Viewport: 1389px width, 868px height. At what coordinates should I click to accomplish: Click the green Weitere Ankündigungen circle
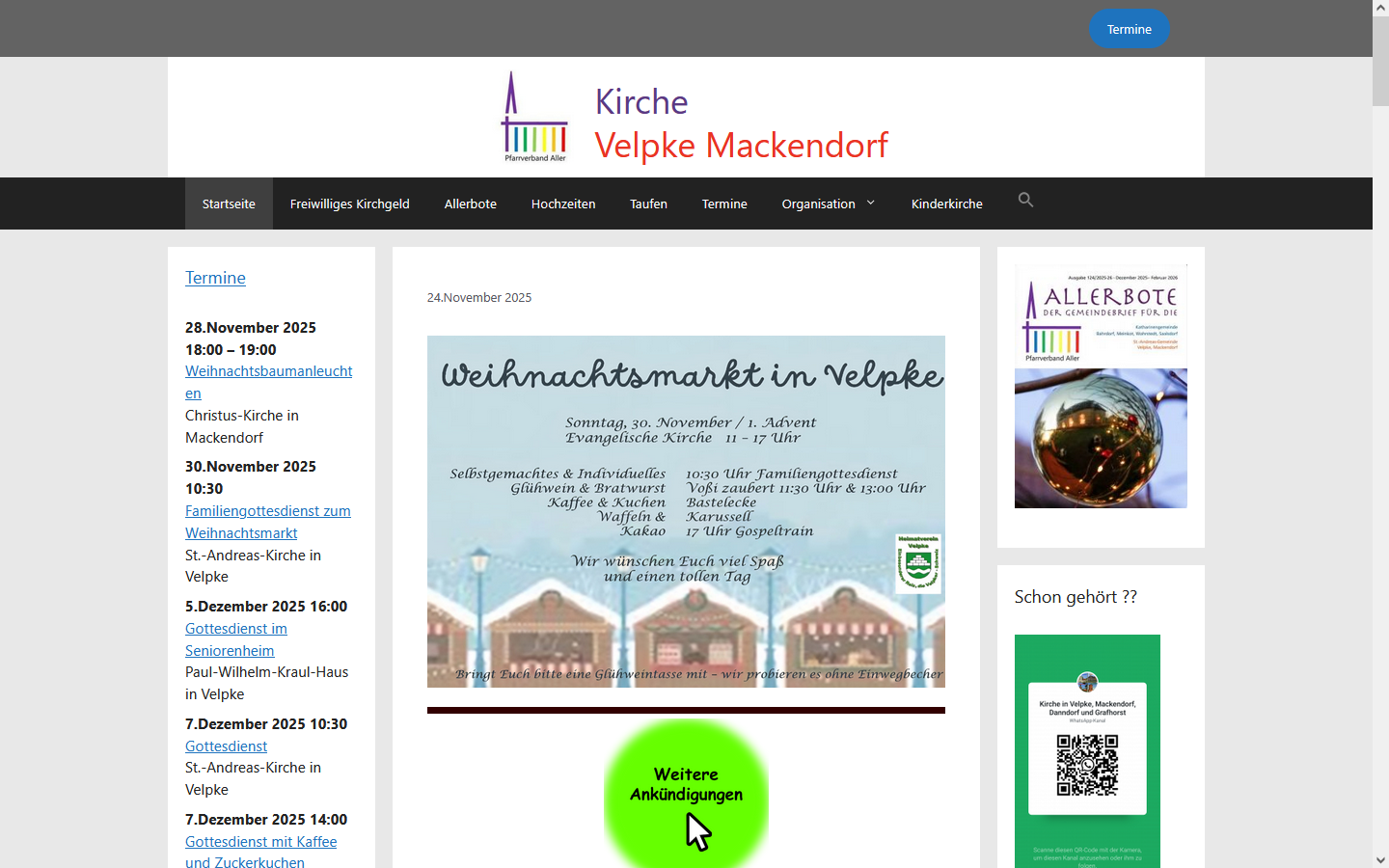686,793
